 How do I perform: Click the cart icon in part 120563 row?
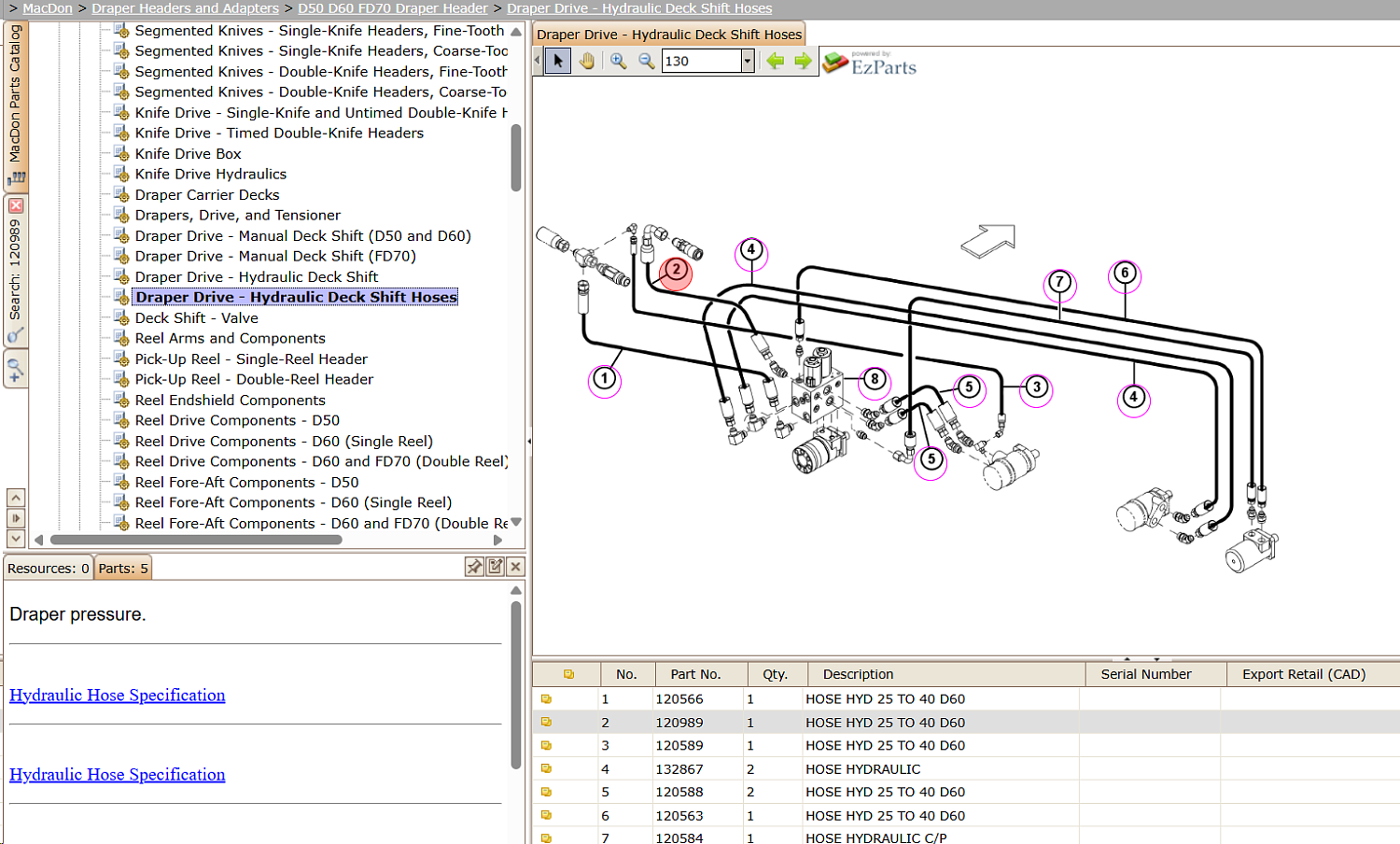coord(546,816)
